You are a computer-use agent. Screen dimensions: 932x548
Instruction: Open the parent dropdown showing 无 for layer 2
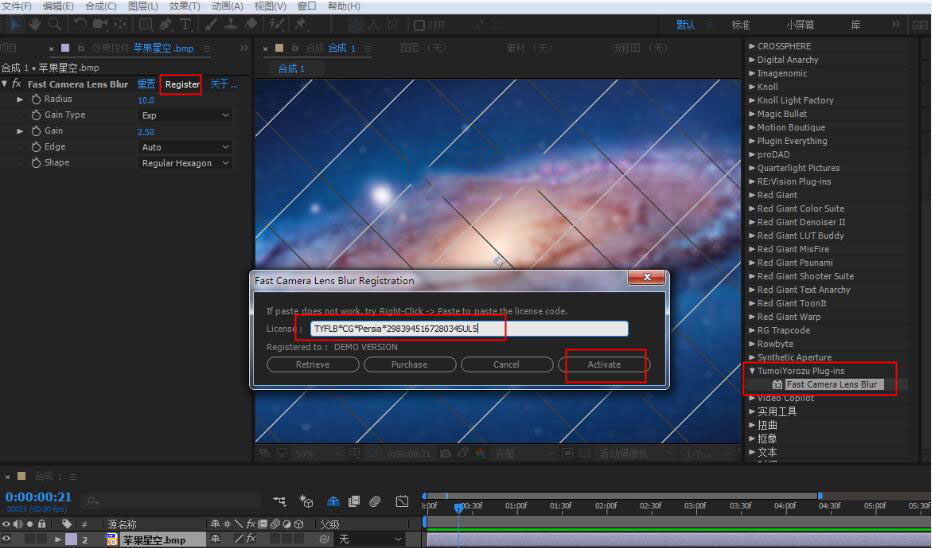coord(371,539)
